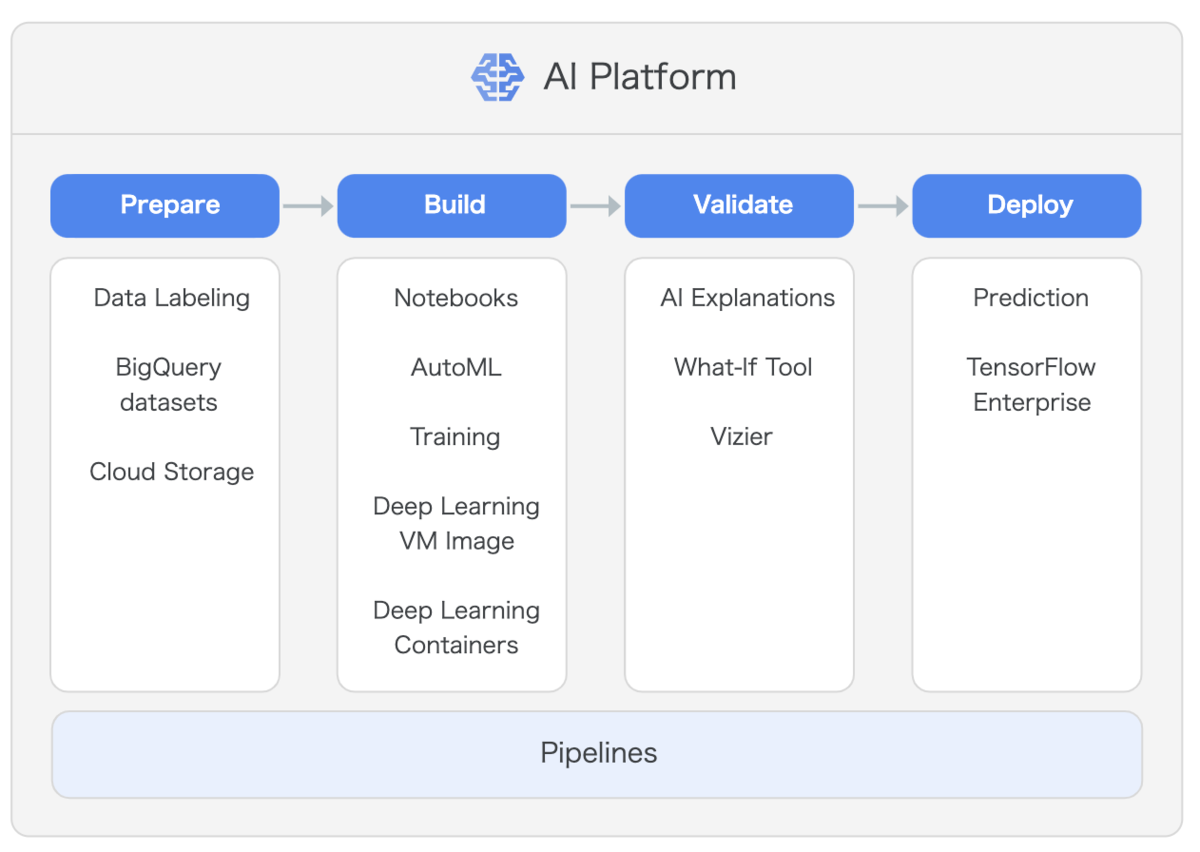The height and width of the screenshot is (852, 1200).
Task: Choose AutoML in the Build column
Action: pos(456,367)
